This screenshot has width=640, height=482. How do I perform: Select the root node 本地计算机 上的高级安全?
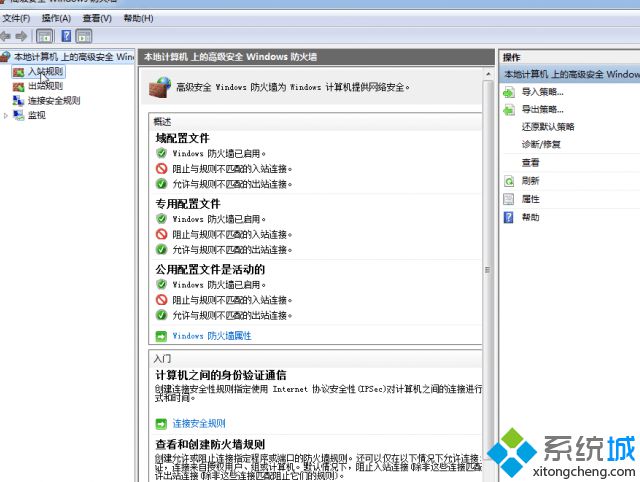pyautogui.click(x=73, y=57)
